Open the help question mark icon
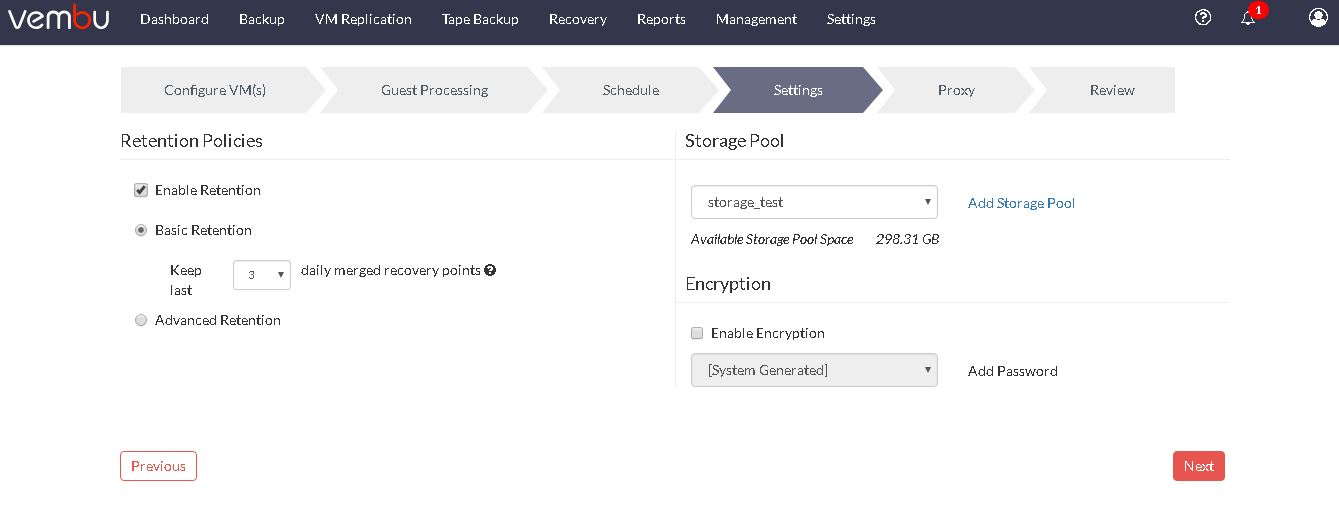Screen dimensions: 1339x520 coord(1203,18)
